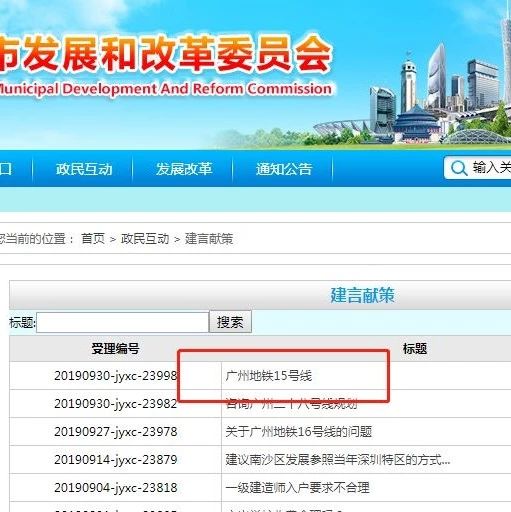Click the 受理编号 column header
The height and width of the screenshot is (512, 511).
(115, 349)
